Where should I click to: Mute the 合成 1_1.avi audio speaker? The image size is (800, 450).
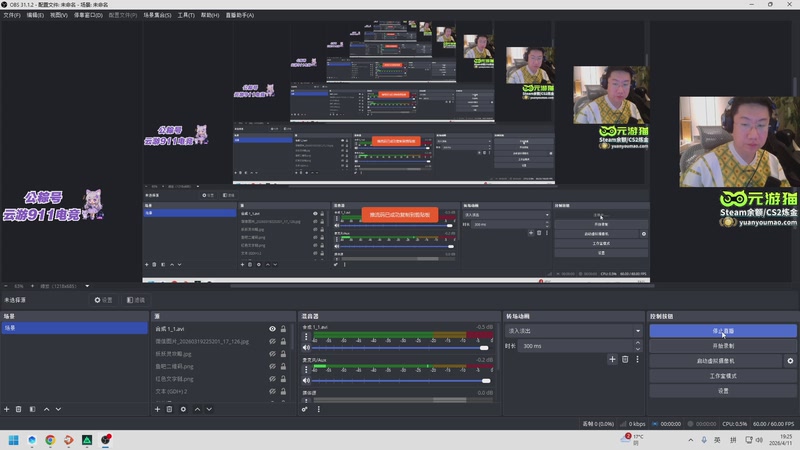coord(306,347)
